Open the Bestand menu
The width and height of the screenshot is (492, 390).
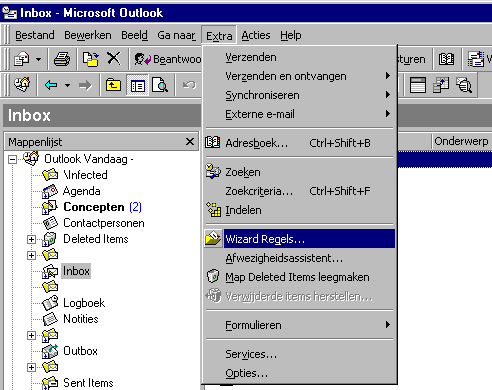click(x=35, y=35)
